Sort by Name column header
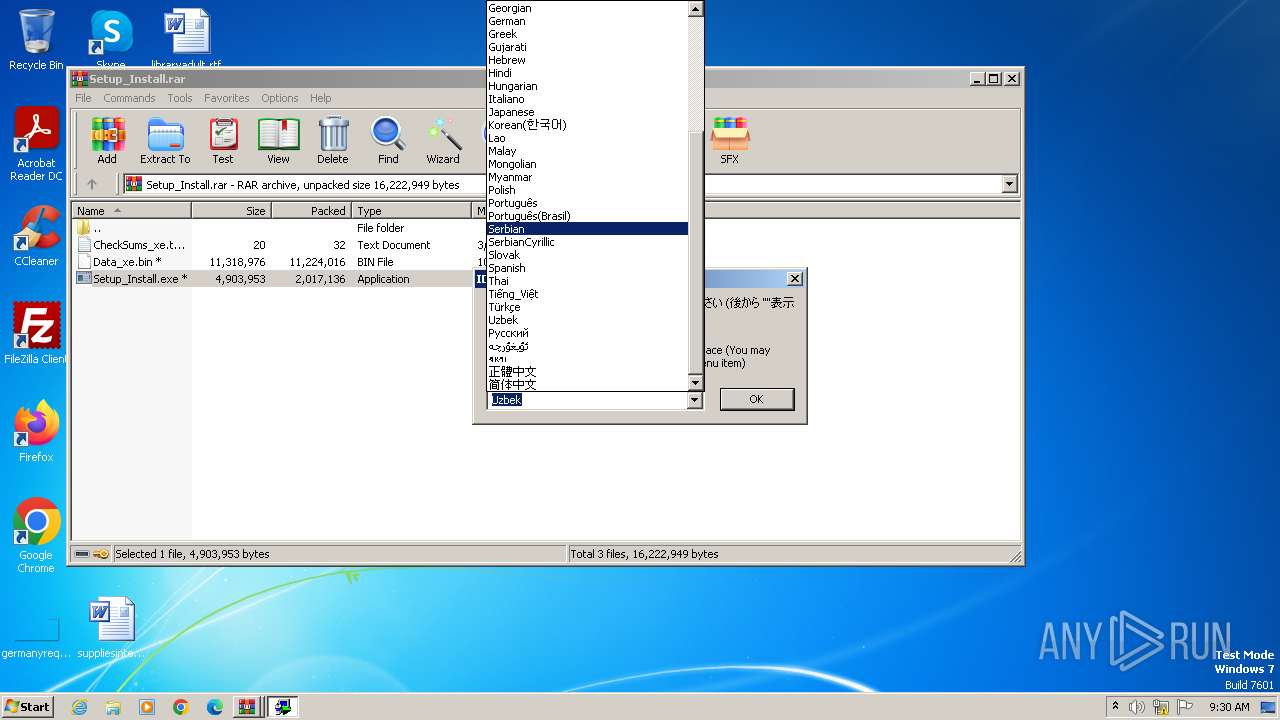Viewport: 1280px width, 720px height. pos(131,211)
